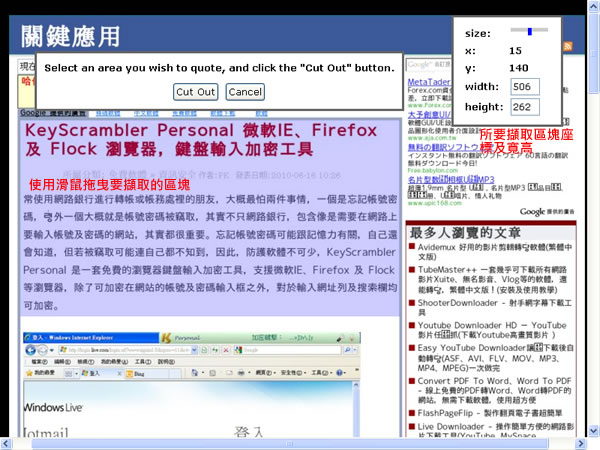
Task: Click the blue size slider handle
Action: tap(530, 31)
